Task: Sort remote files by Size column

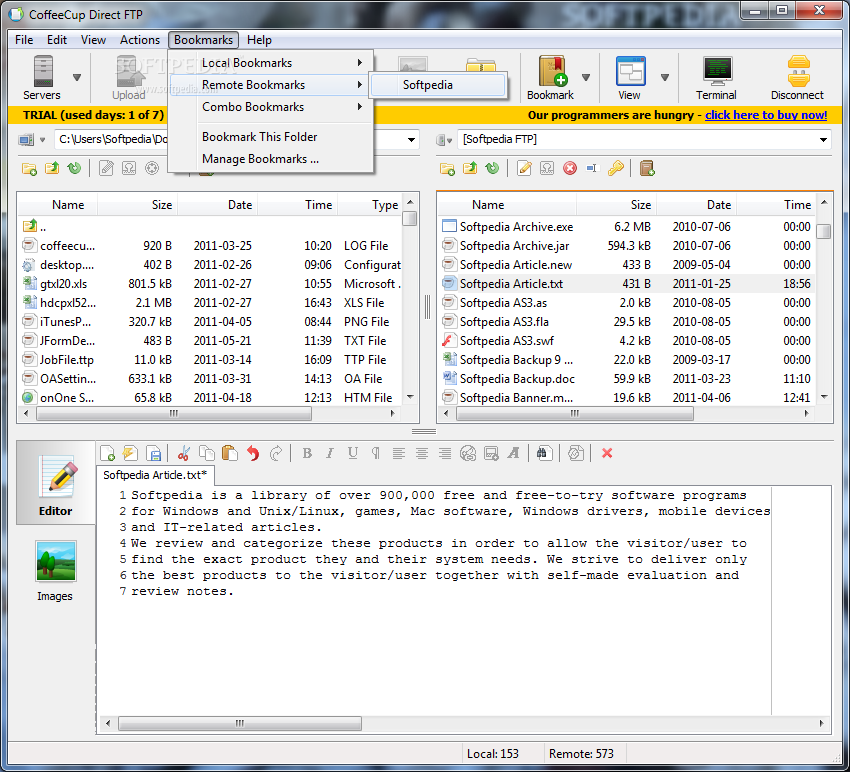Action: pos(616,205)
